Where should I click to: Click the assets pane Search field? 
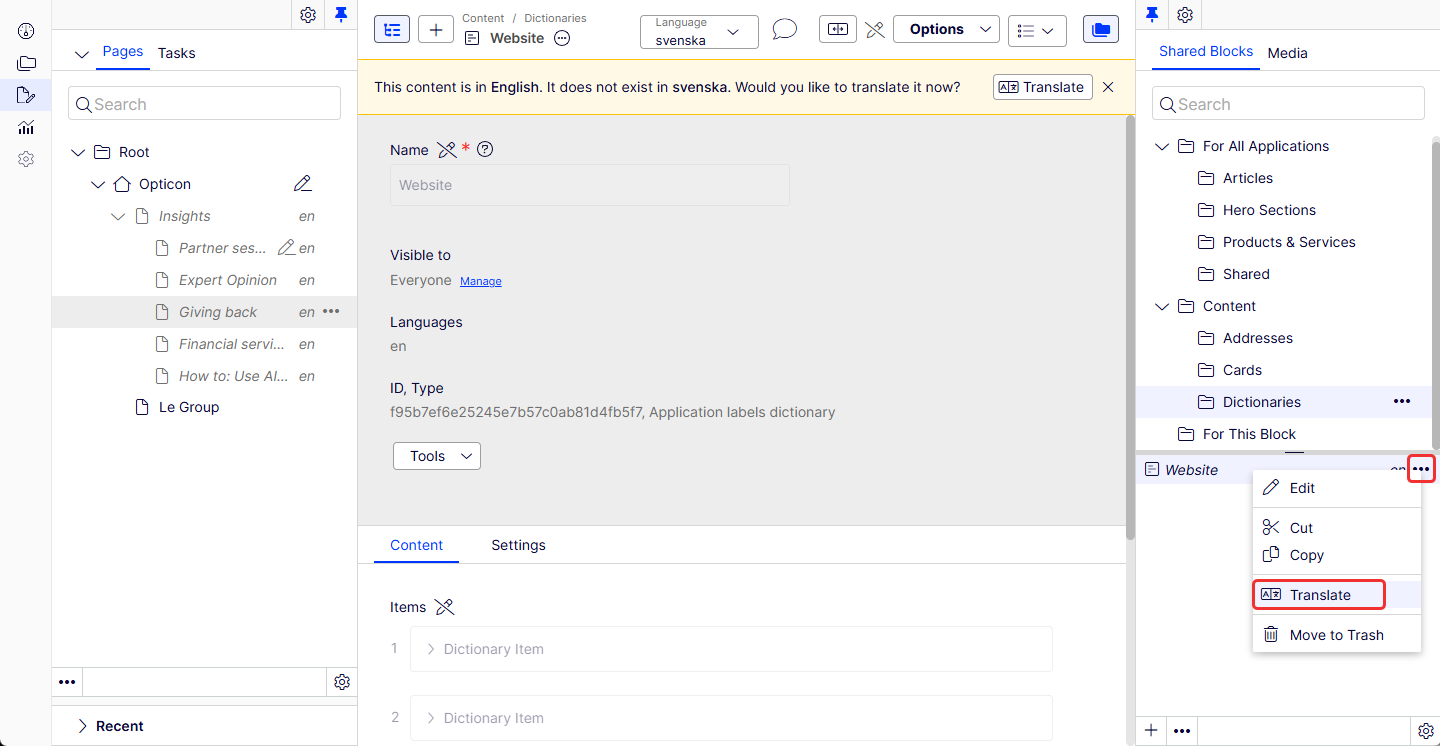(1288, 103)
